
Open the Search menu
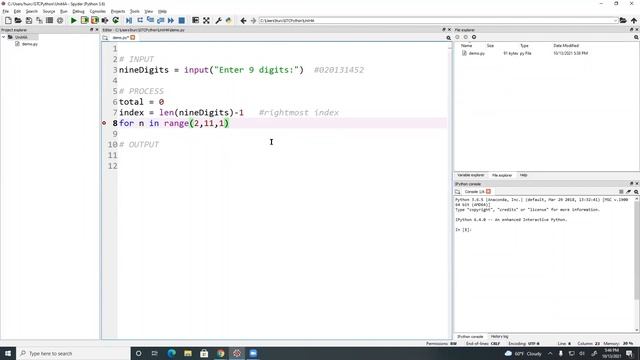(x=31, y=11)
